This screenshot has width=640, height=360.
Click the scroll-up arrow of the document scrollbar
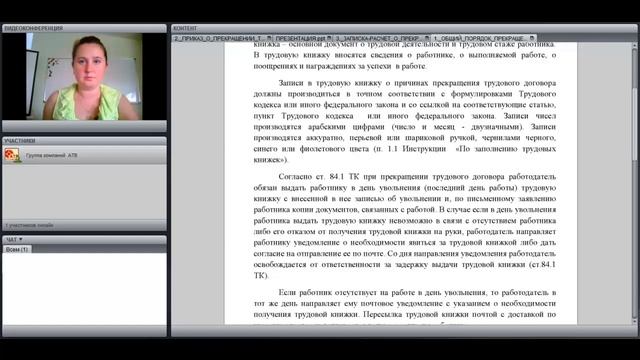point(634,46)
